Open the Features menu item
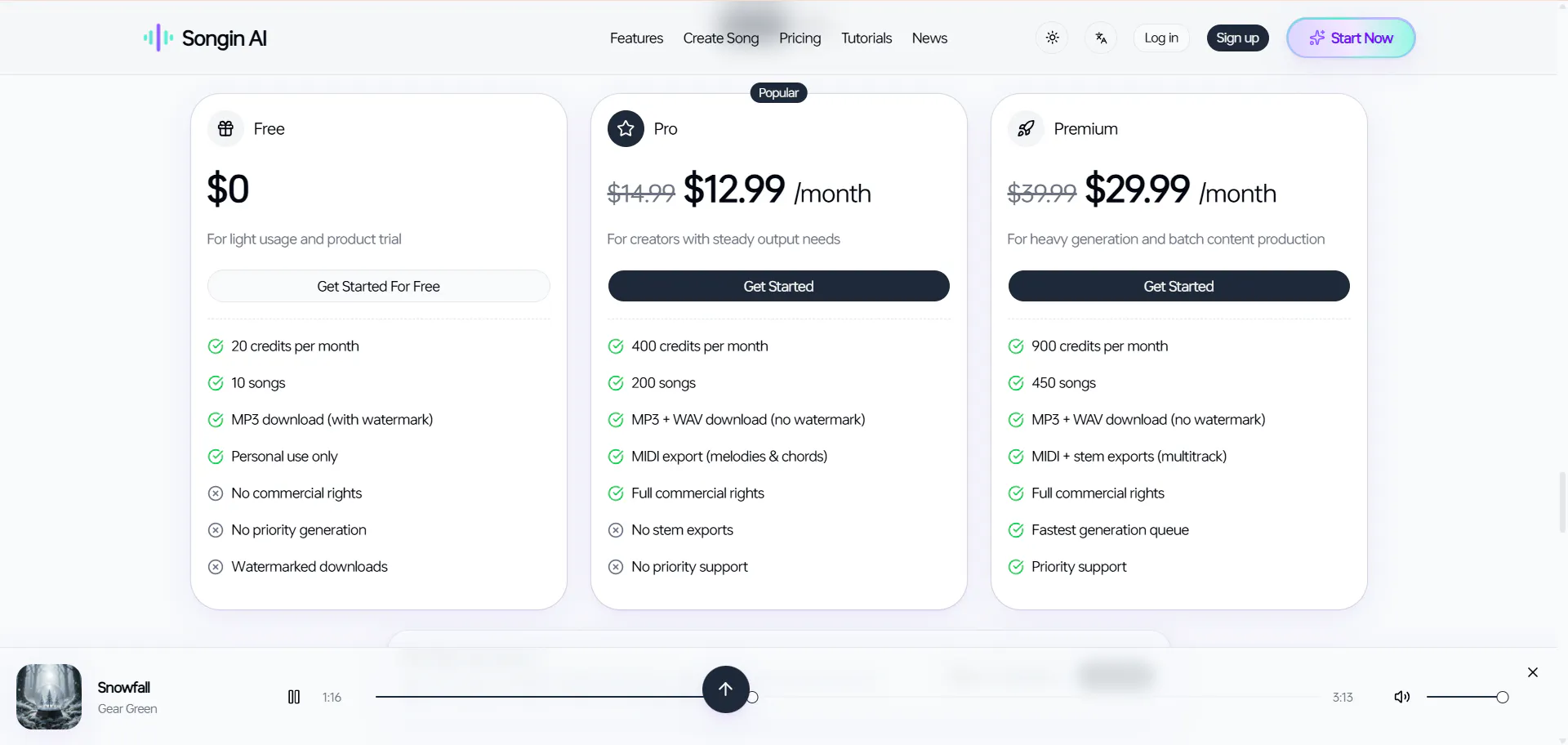This screenshot has height=745, width=1568. pyautogui.click(x=636, y=38)
